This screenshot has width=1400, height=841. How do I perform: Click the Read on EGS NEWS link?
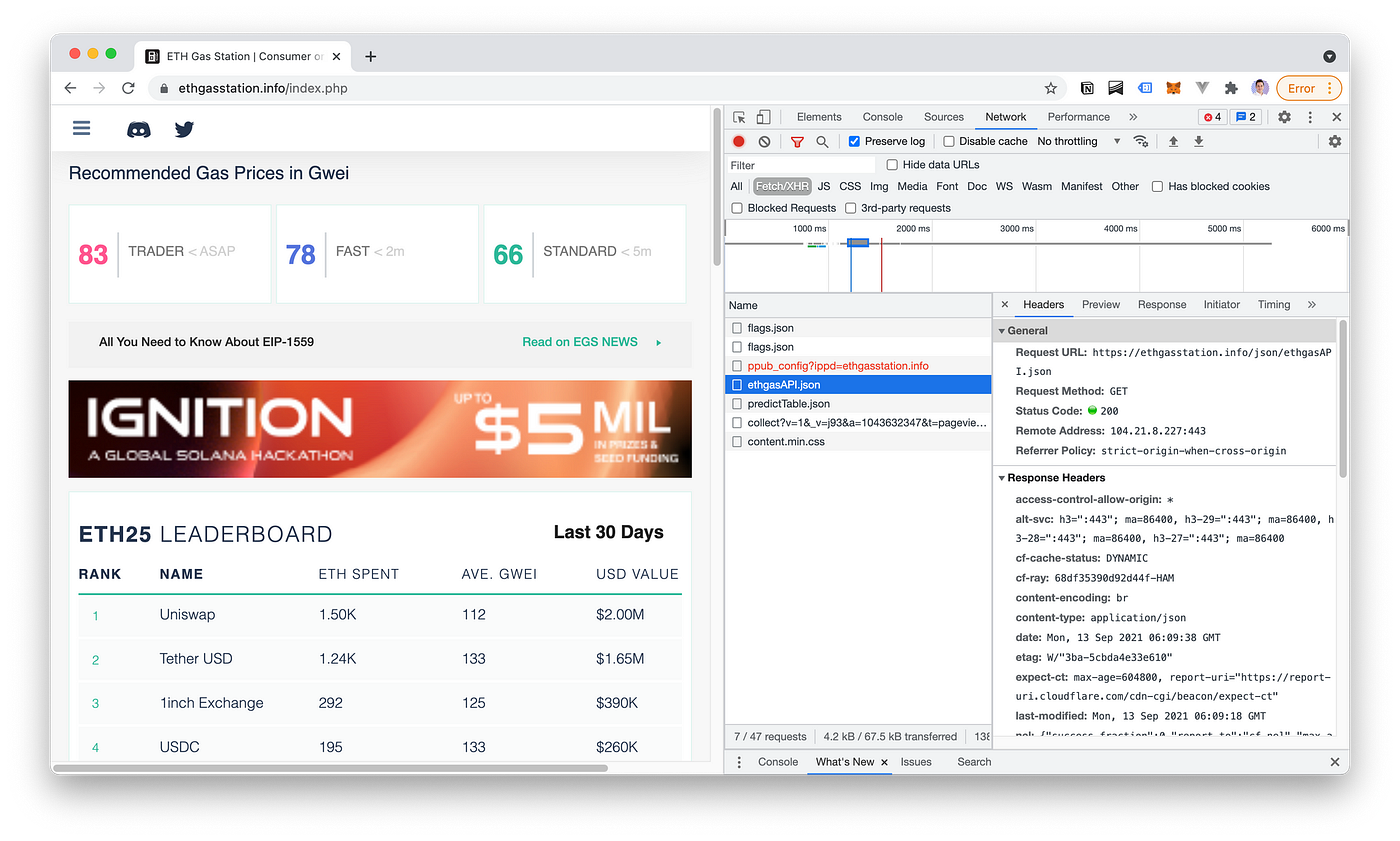coord(580,341)
